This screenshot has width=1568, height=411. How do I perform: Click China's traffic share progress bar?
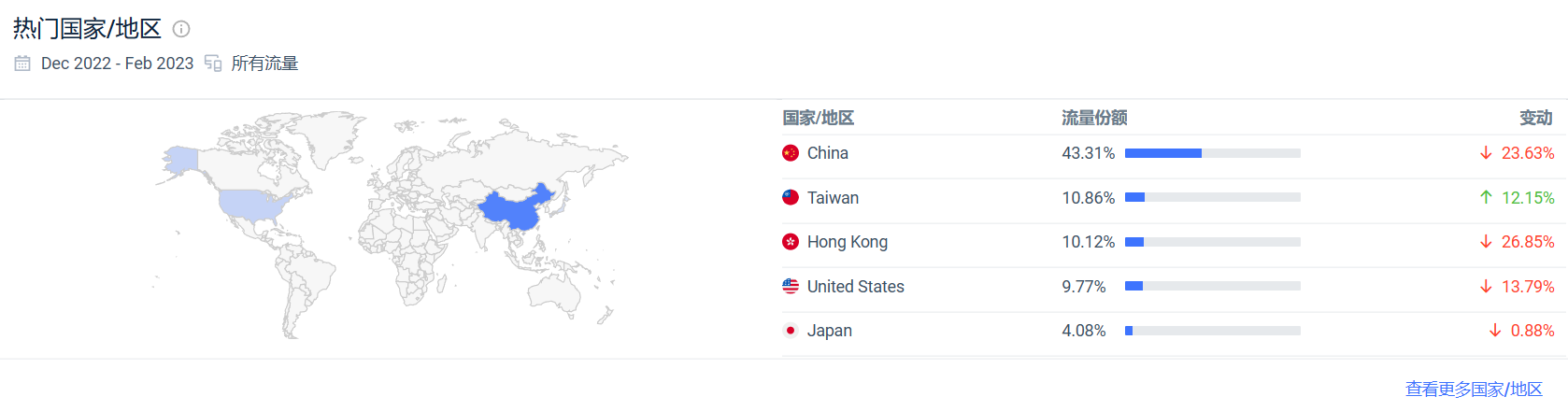click(1213, 153)
